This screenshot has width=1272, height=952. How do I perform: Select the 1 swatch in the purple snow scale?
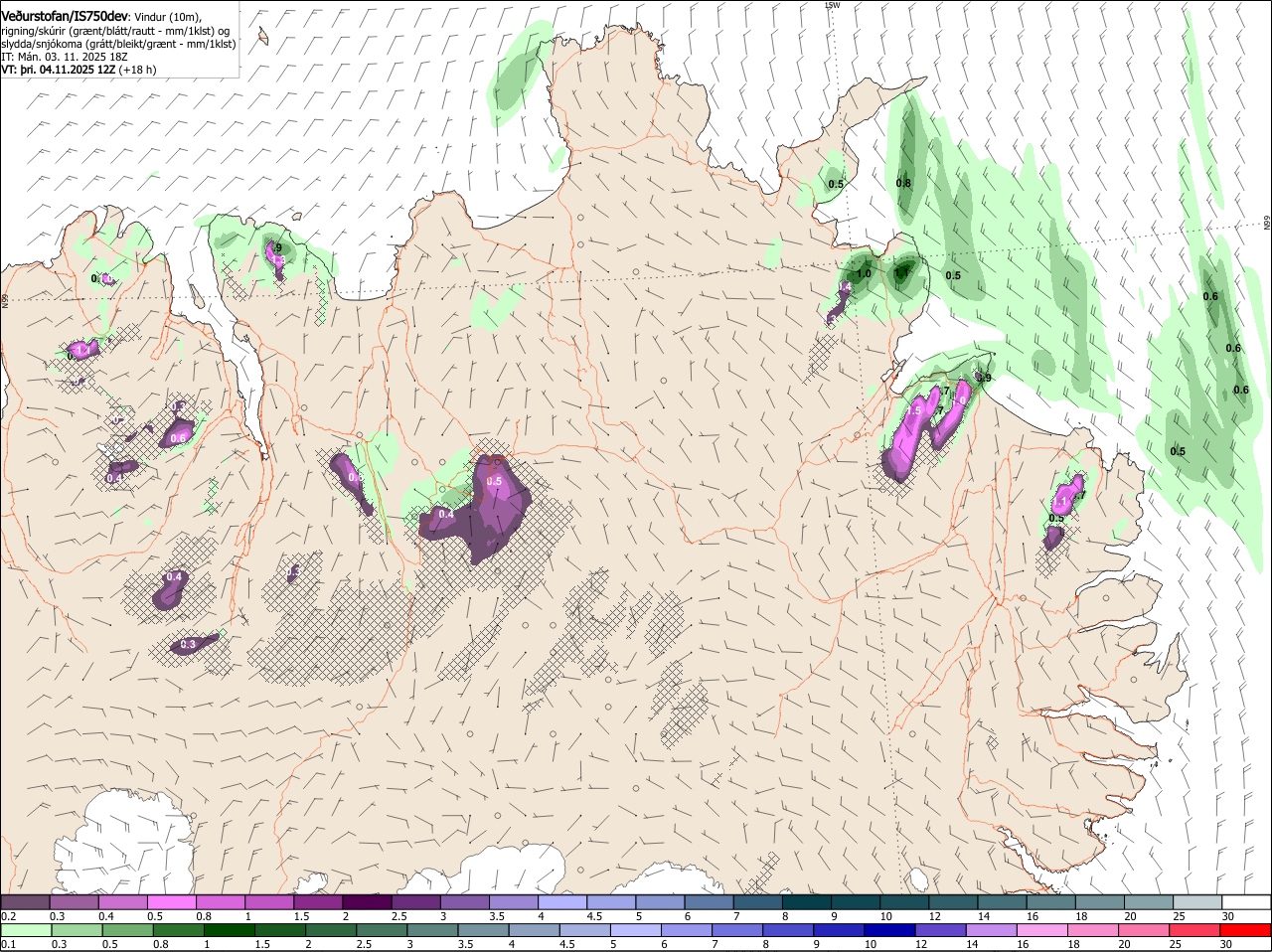click(268, 901)
